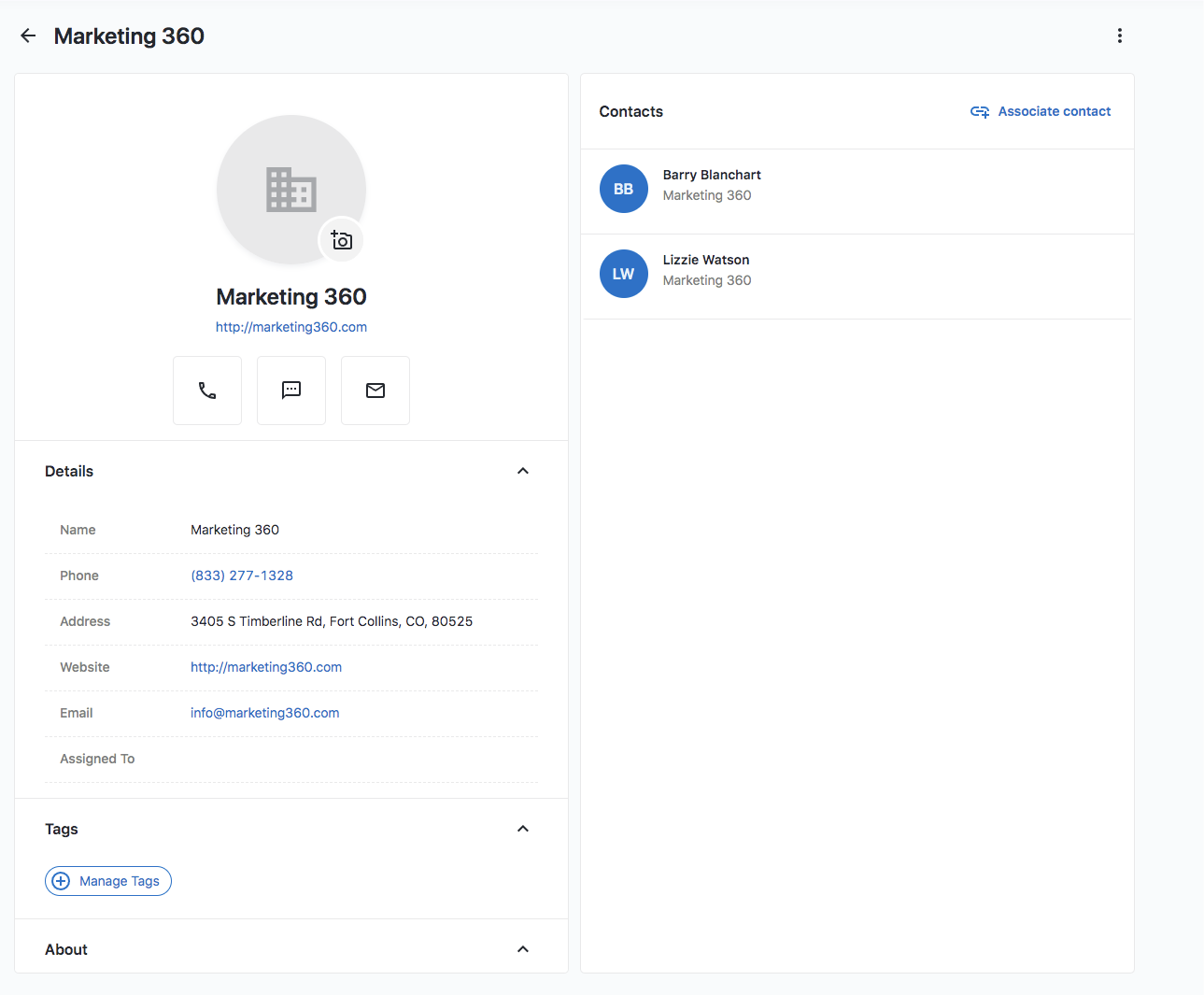Click the Name value Marketing 360 in Details

click(x=235, y=530)
